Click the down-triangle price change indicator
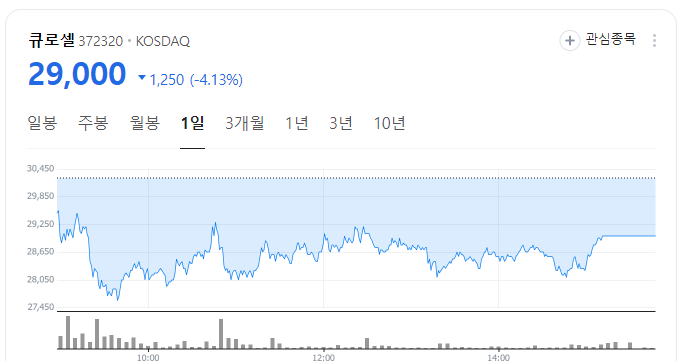685x361 pixels. tap(142, 78)
